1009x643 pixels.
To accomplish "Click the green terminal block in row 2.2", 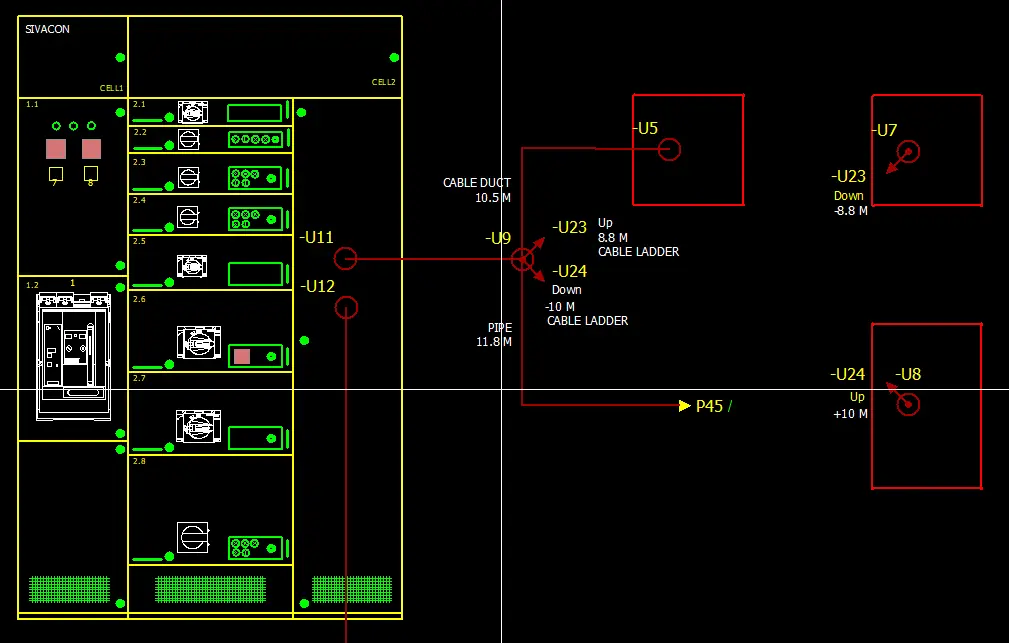I will 255,139.
